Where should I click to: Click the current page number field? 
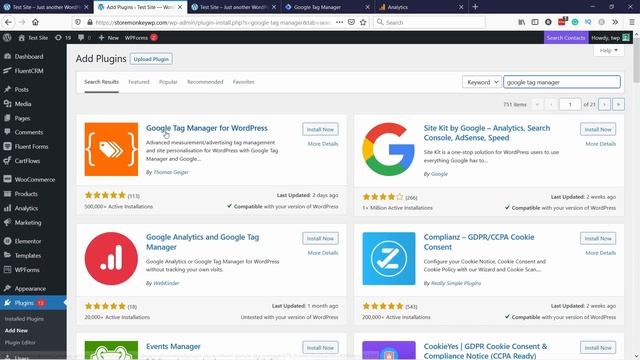pyautogui.click(x=570, y=104)
